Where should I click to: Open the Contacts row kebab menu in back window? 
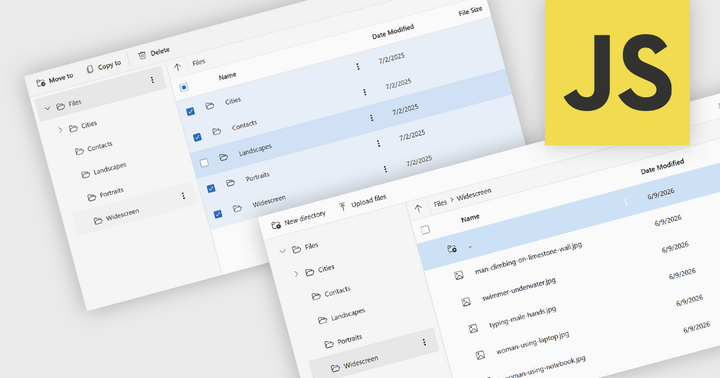click(x=365, y=92)
